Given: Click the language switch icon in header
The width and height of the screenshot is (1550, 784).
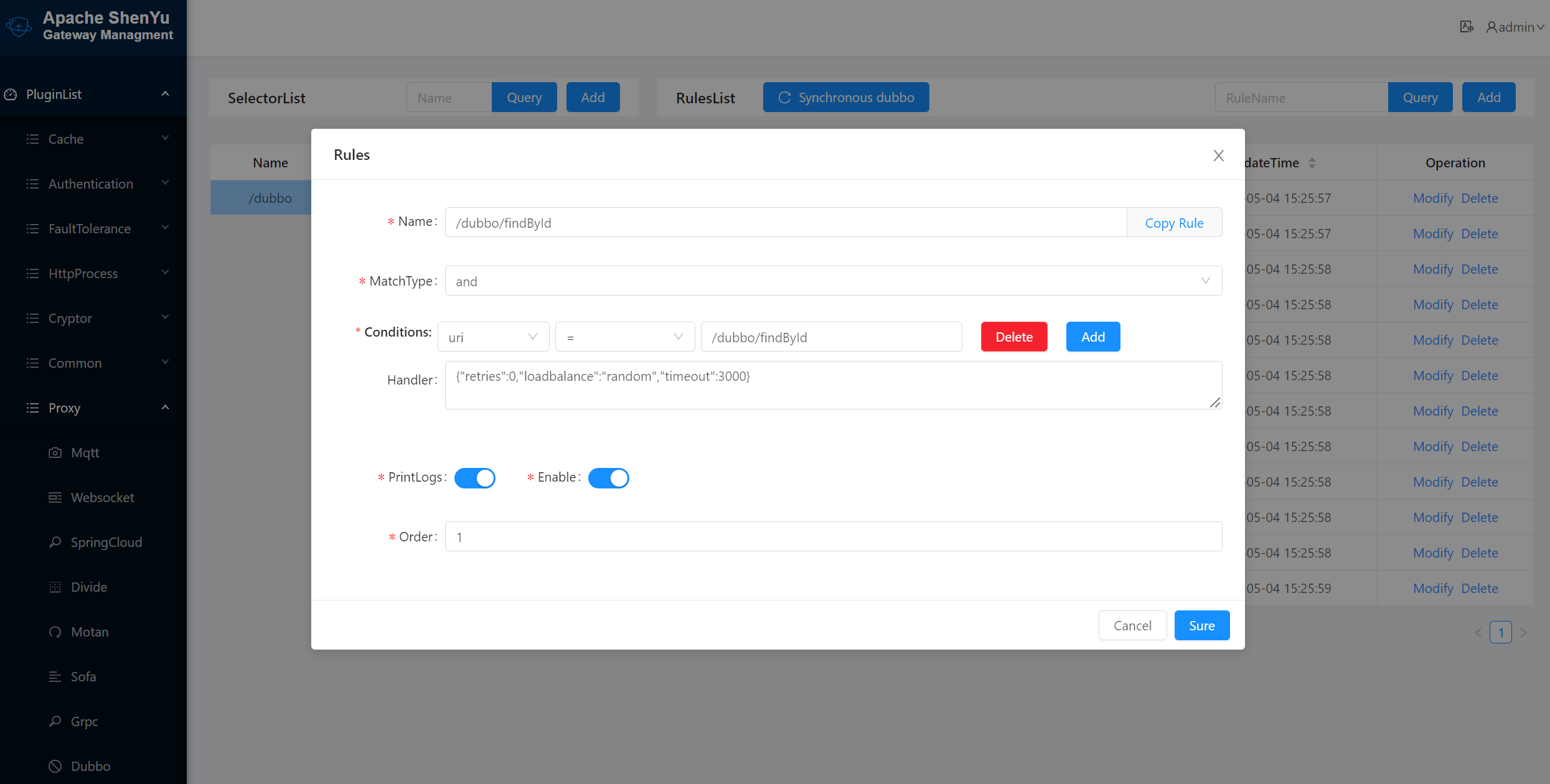Looking at the screenshot, I should click(1467, 27).
